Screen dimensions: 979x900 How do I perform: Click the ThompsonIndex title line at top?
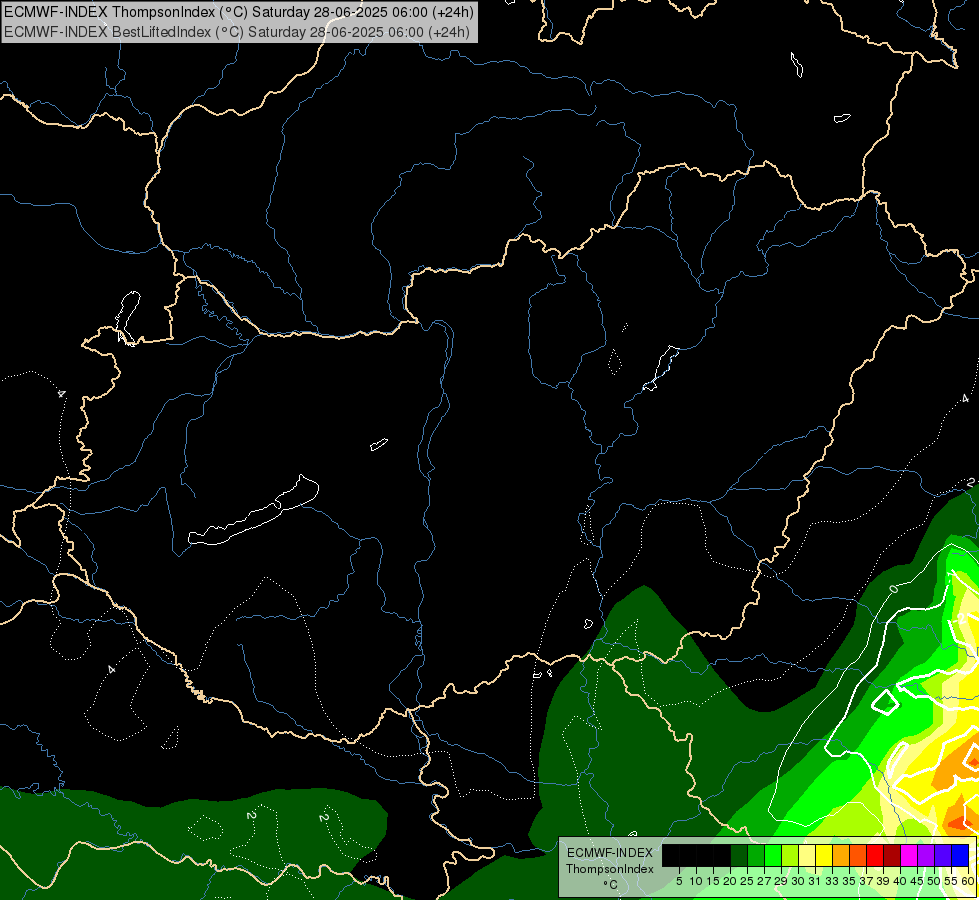click(x=239, y=12)
